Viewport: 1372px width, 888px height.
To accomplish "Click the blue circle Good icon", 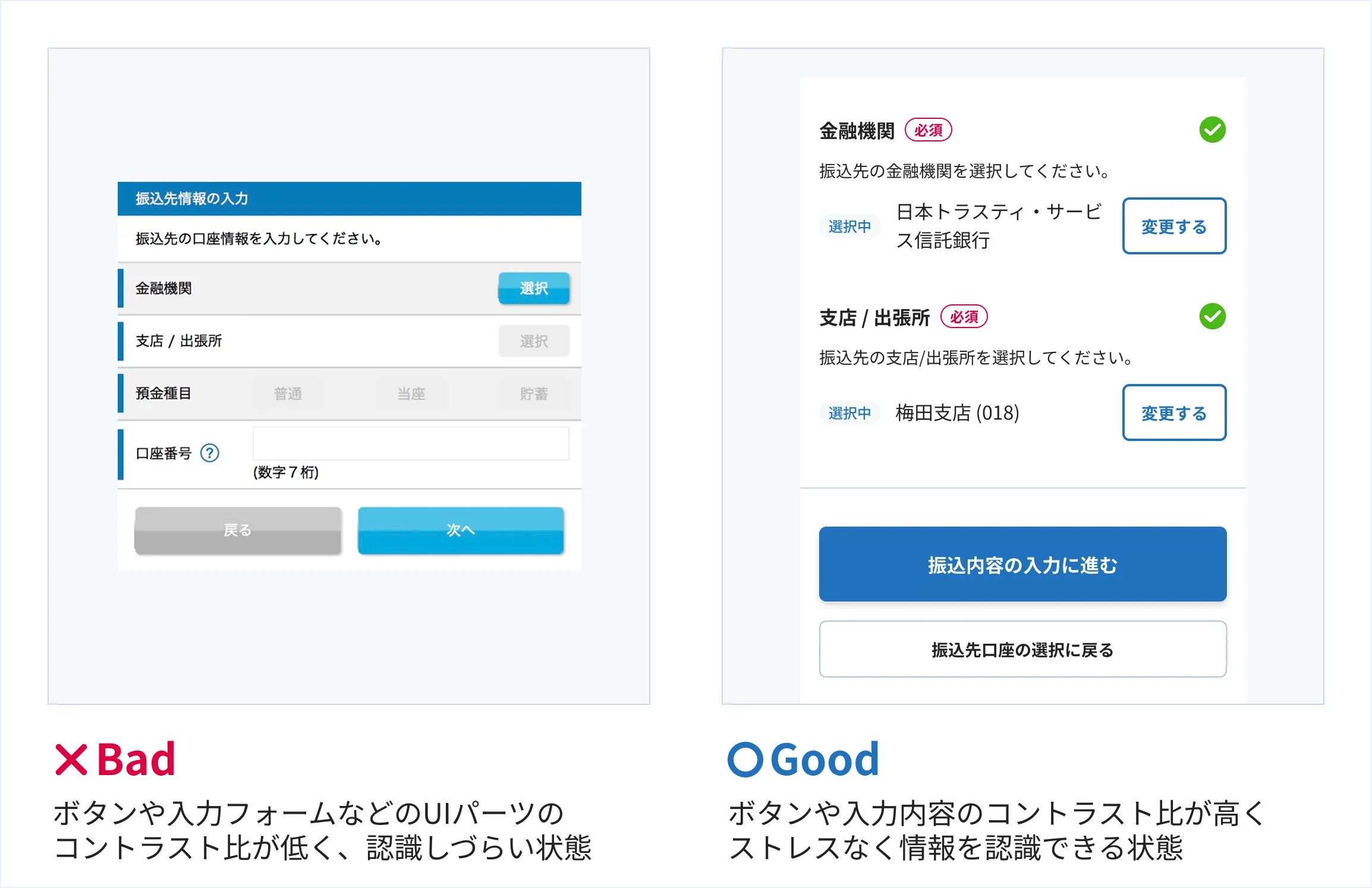I will tap(745, 760).
